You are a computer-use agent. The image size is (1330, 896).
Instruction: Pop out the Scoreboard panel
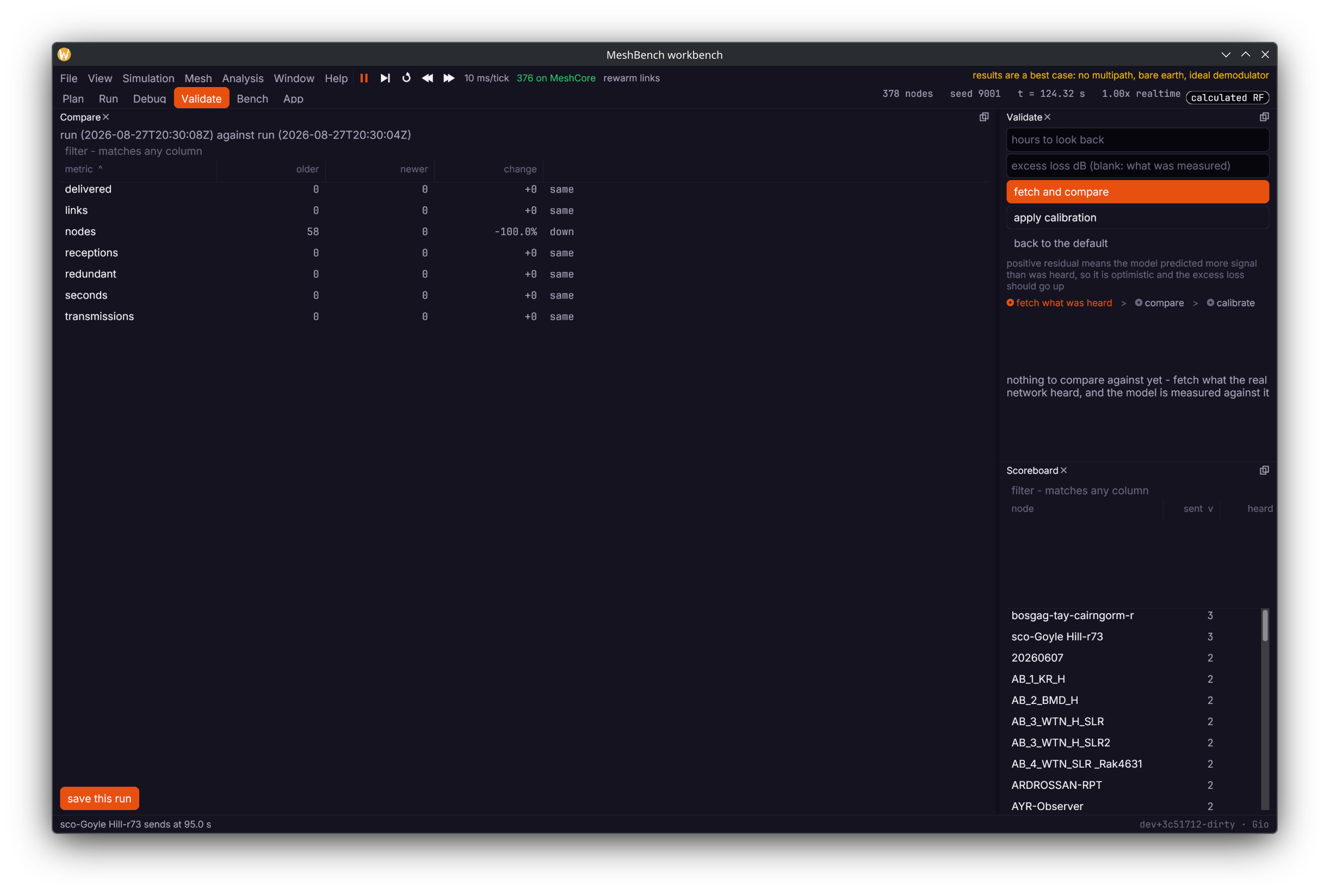pos(1264,470)
